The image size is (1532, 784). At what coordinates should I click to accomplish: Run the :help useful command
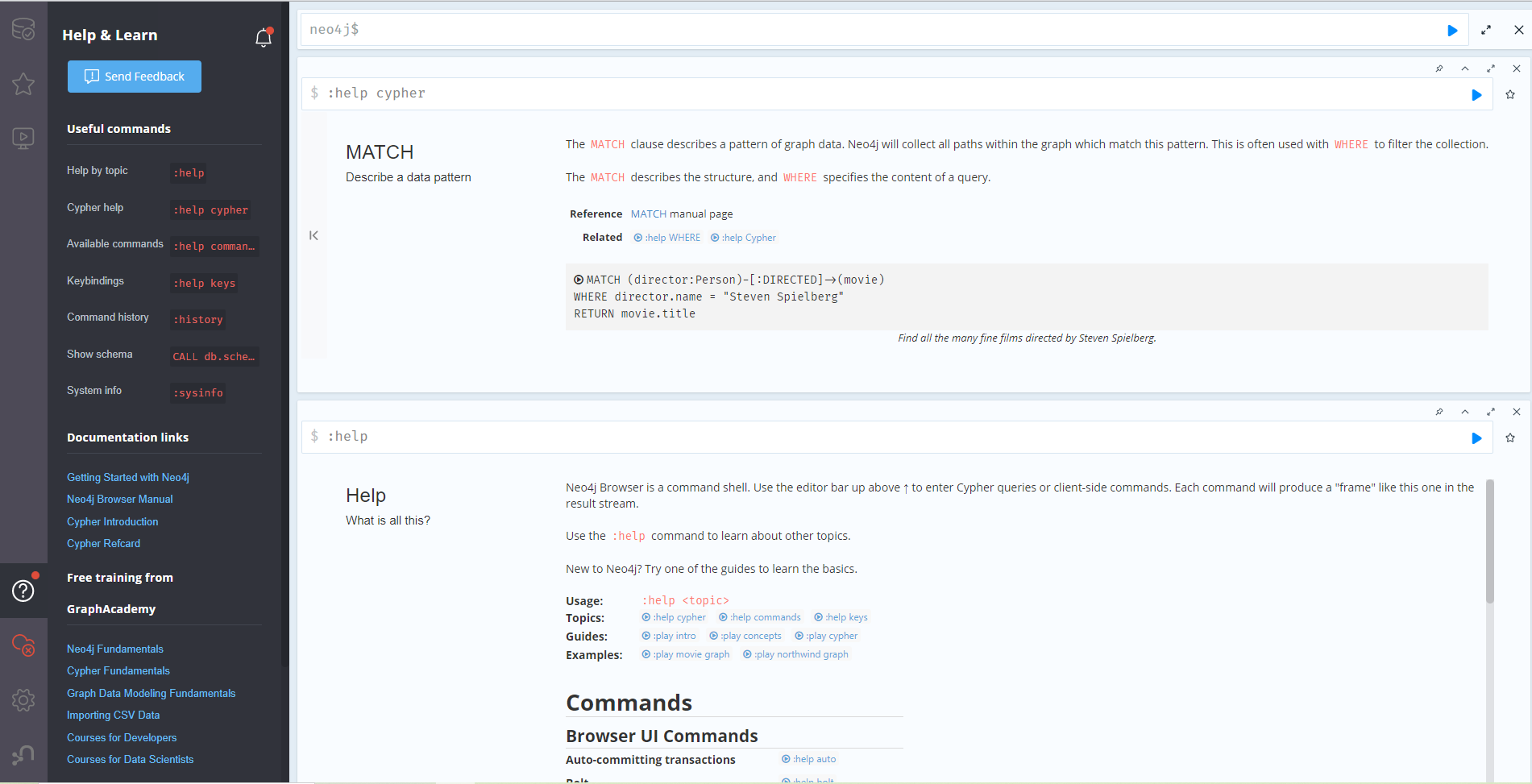point(189,172)
